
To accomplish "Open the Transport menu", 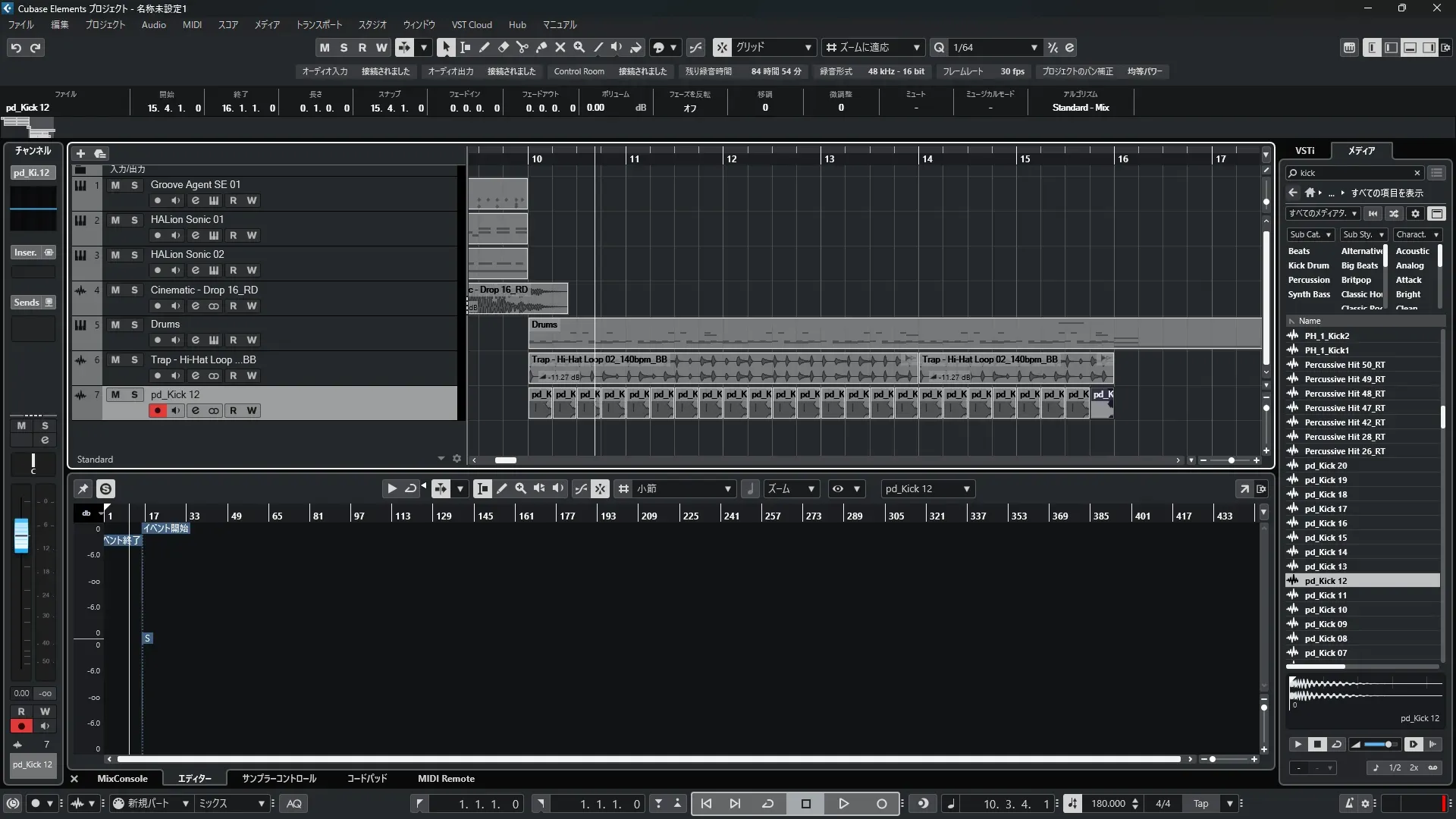I will click(x=318, y=24).
